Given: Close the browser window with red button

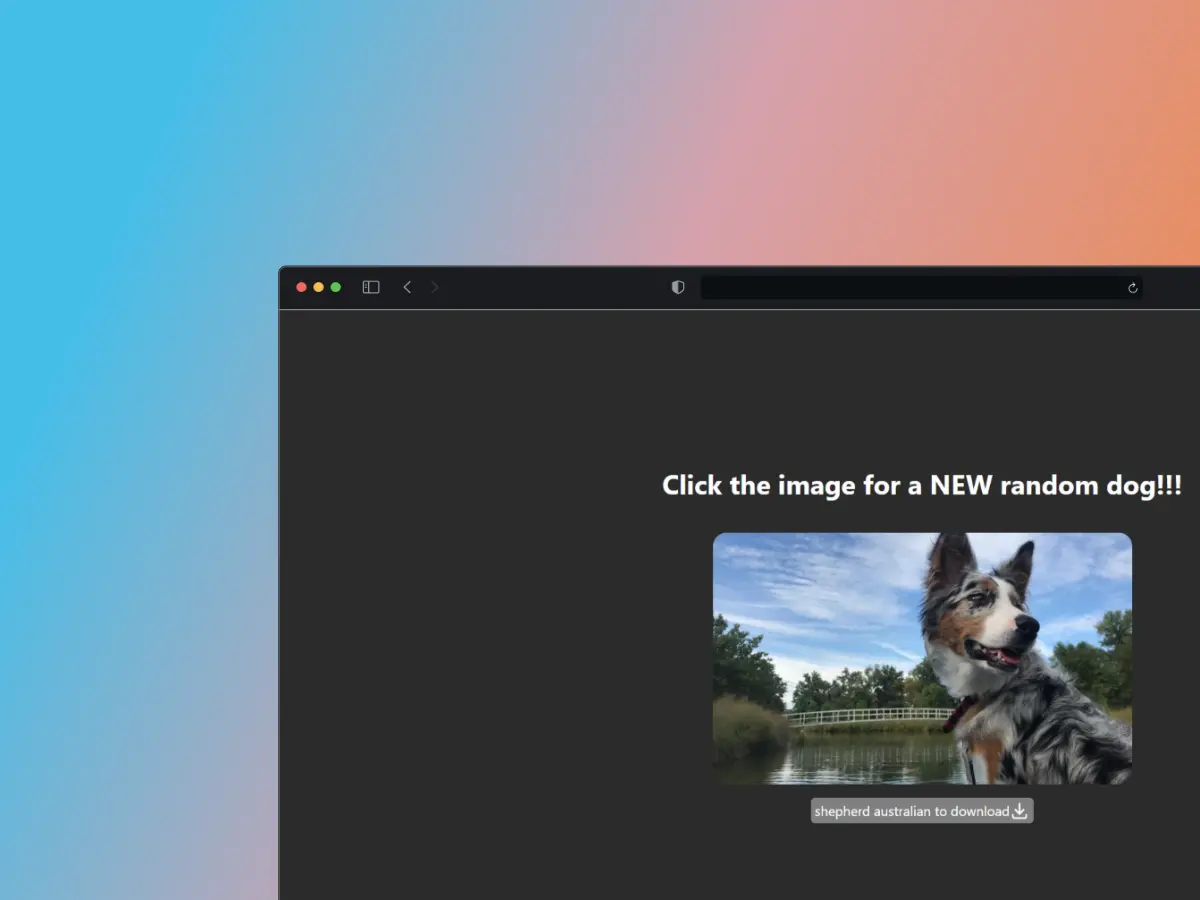Looking at the screenshot, I should pyautogui.click(x=302, y=287).
